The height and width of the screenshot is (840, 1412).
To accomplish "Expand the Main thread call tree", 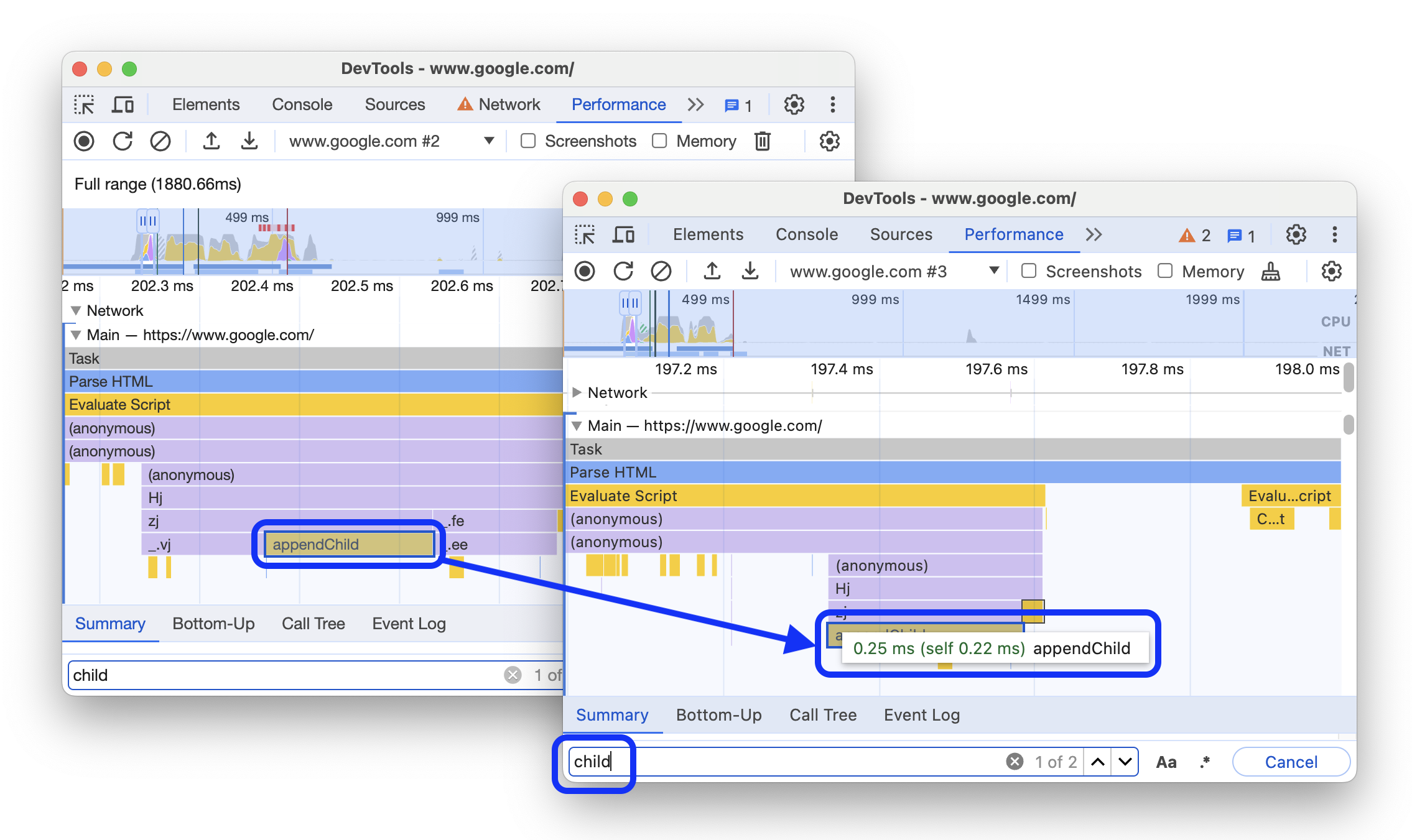I will pyautogui.click(x=578, y=425).
